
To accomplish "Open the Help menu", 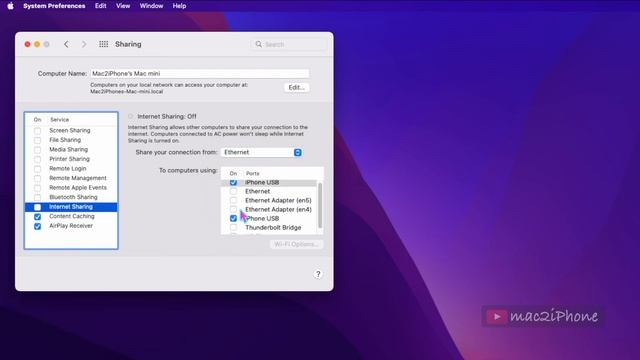I will [x=179, y=6].
